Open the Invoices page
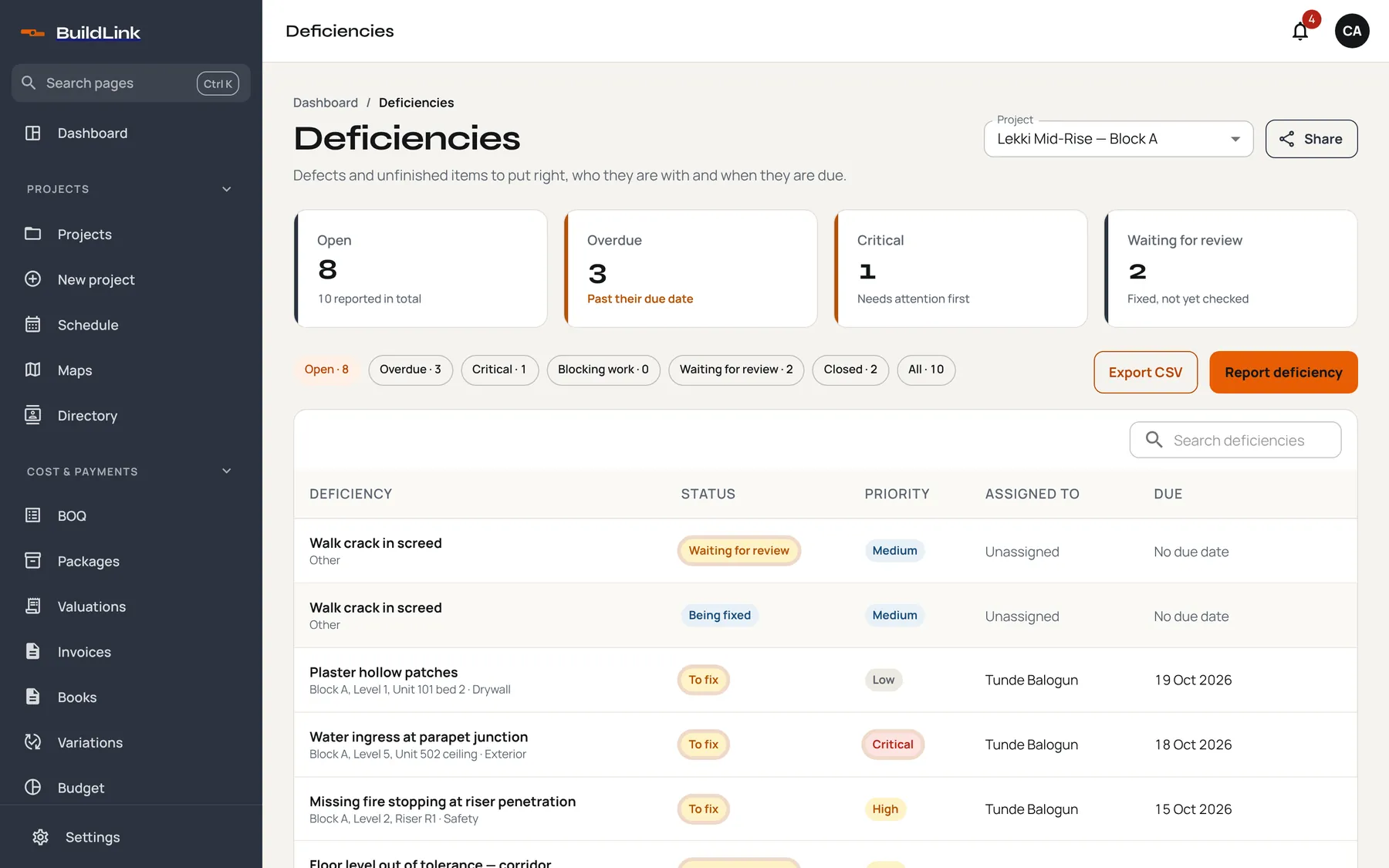Viewport: 1389px width, 868px height. [131, 652]
